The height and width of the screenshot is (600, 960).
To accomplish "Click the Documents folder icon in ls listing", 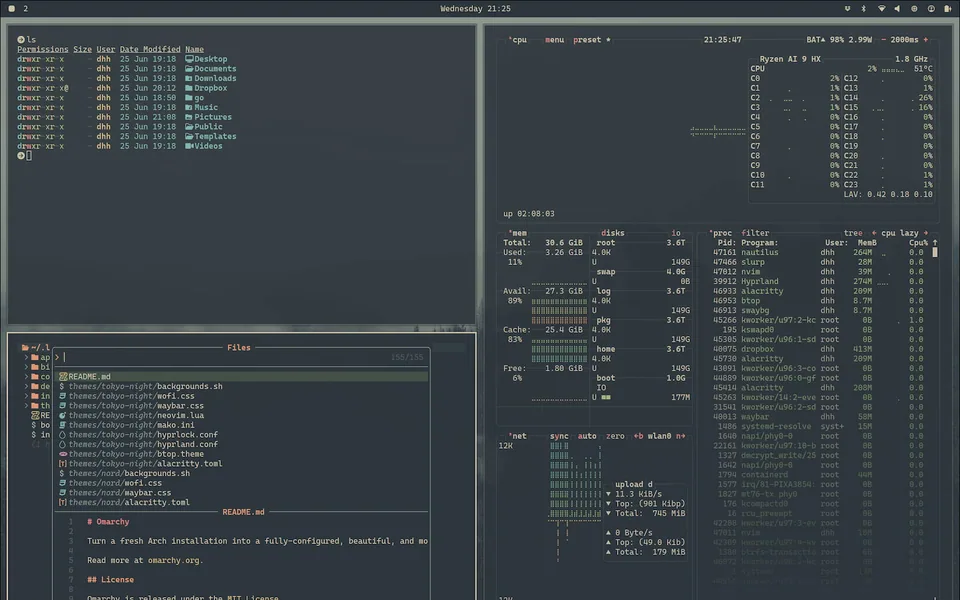I will (x=189, y=69).
